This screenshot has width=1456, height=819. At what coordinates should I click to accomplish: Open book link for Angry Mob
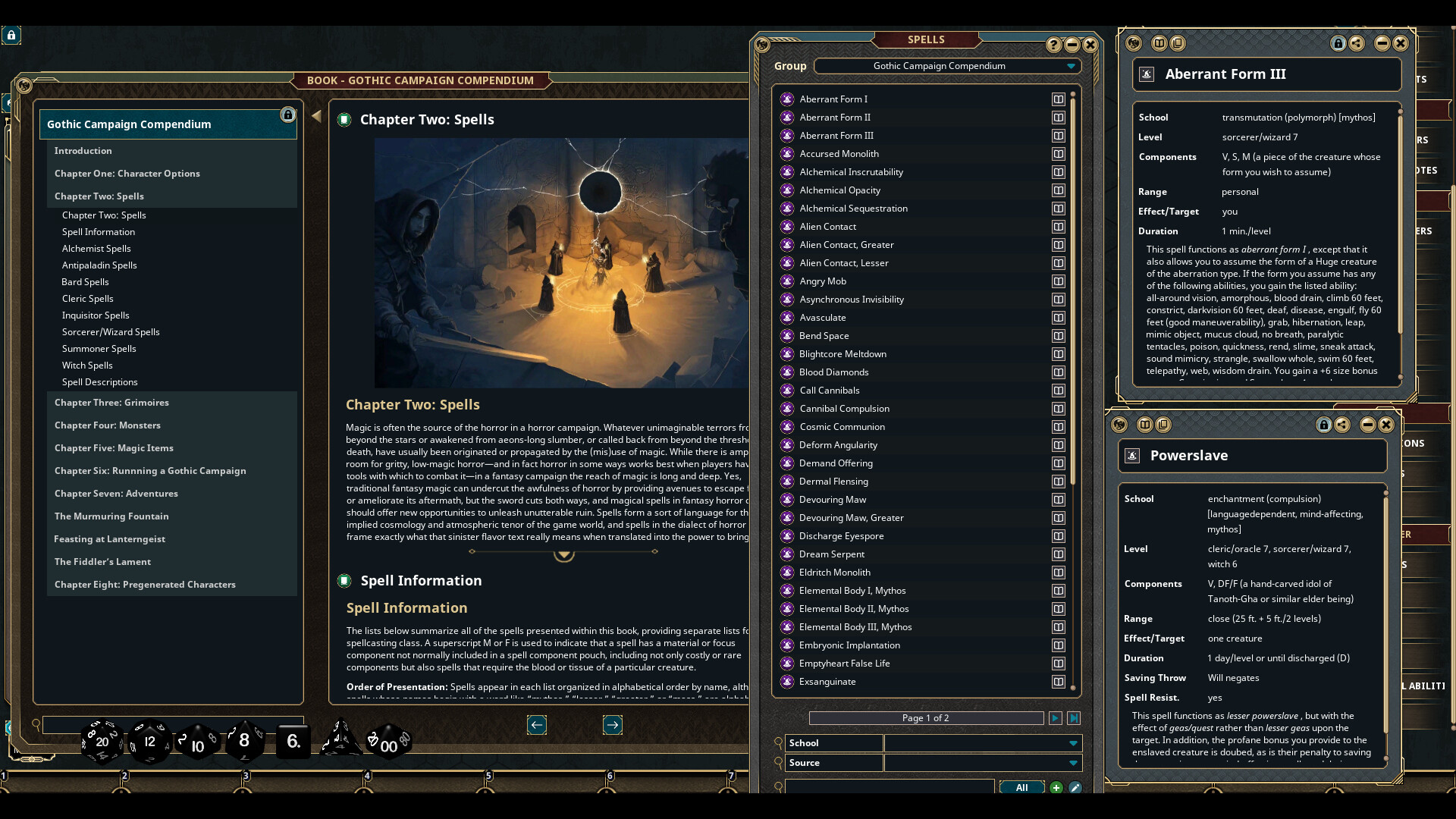pyautogui.click(x=1058, y=281)
